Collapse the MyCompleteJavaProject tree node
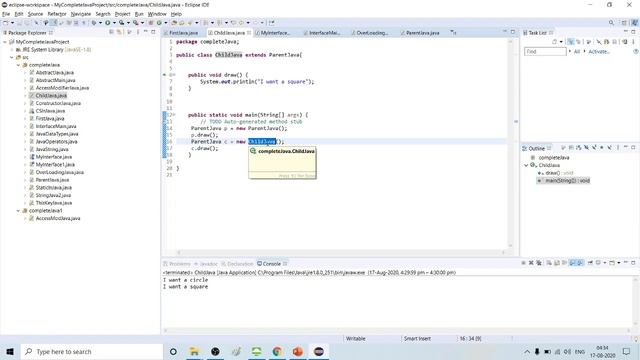The width and height of the screenshot is (640, 360). point(5,42)
